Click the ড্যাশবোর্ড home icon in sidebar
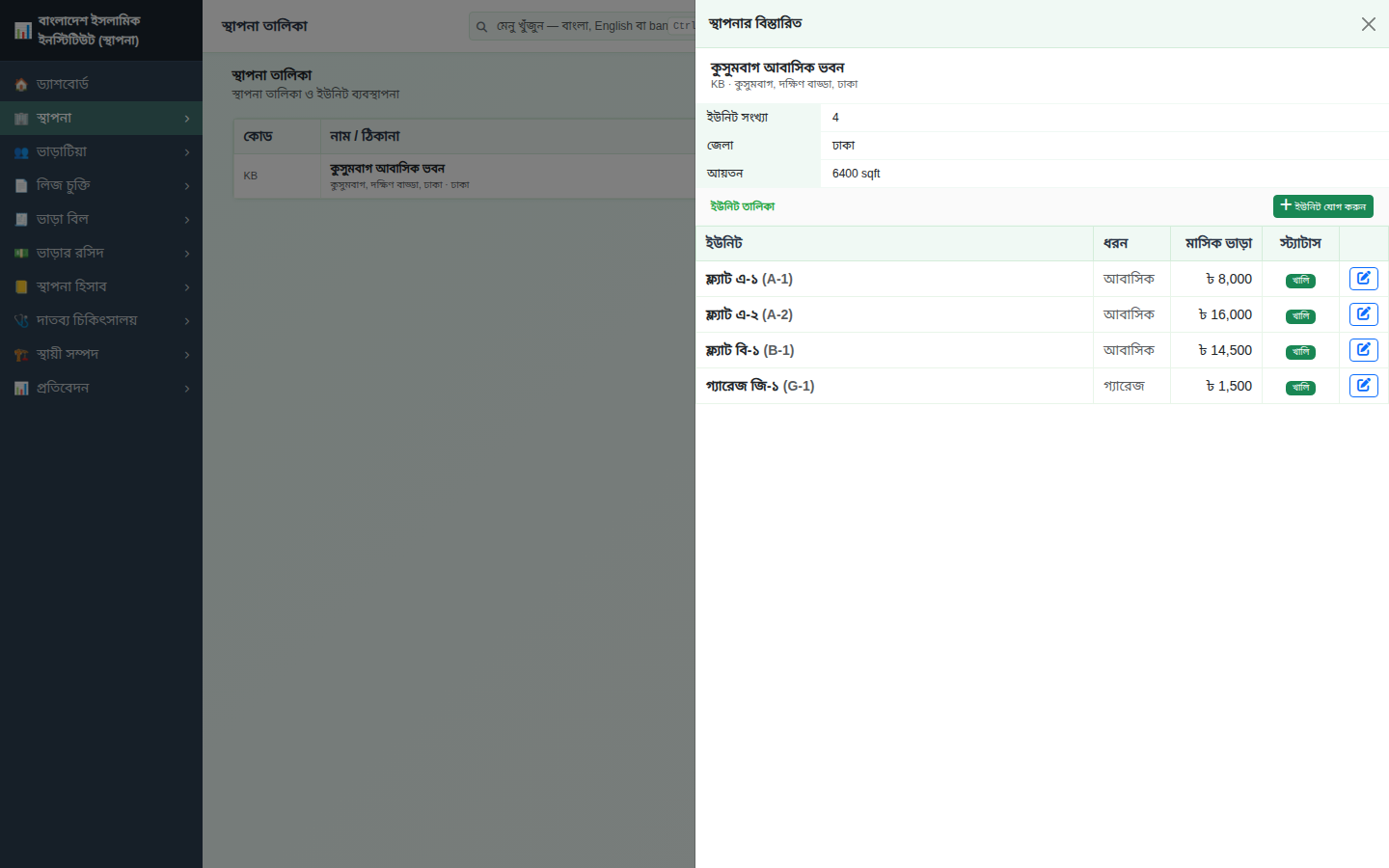The width and height of the screenshot is (1389, 868). (x=21, y=85)
